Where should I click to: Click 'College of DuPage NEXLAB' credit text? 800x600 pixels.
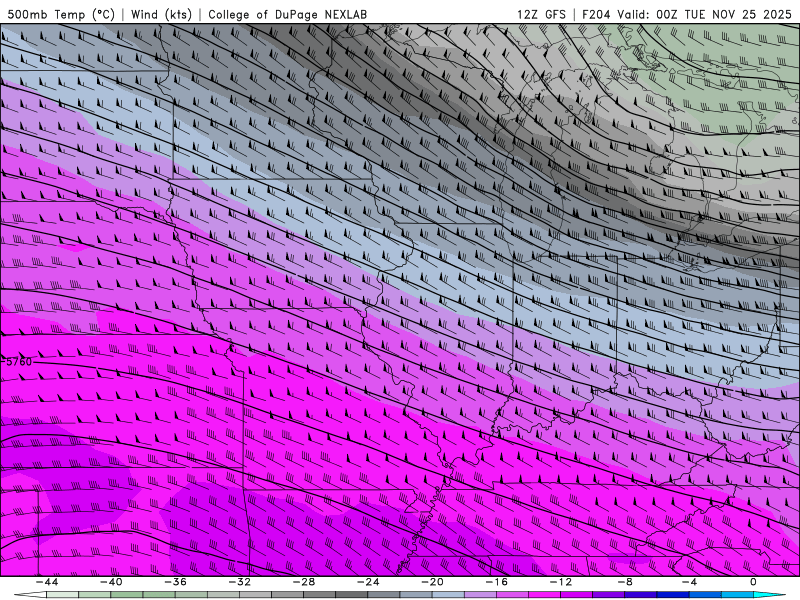click(287, 14)
